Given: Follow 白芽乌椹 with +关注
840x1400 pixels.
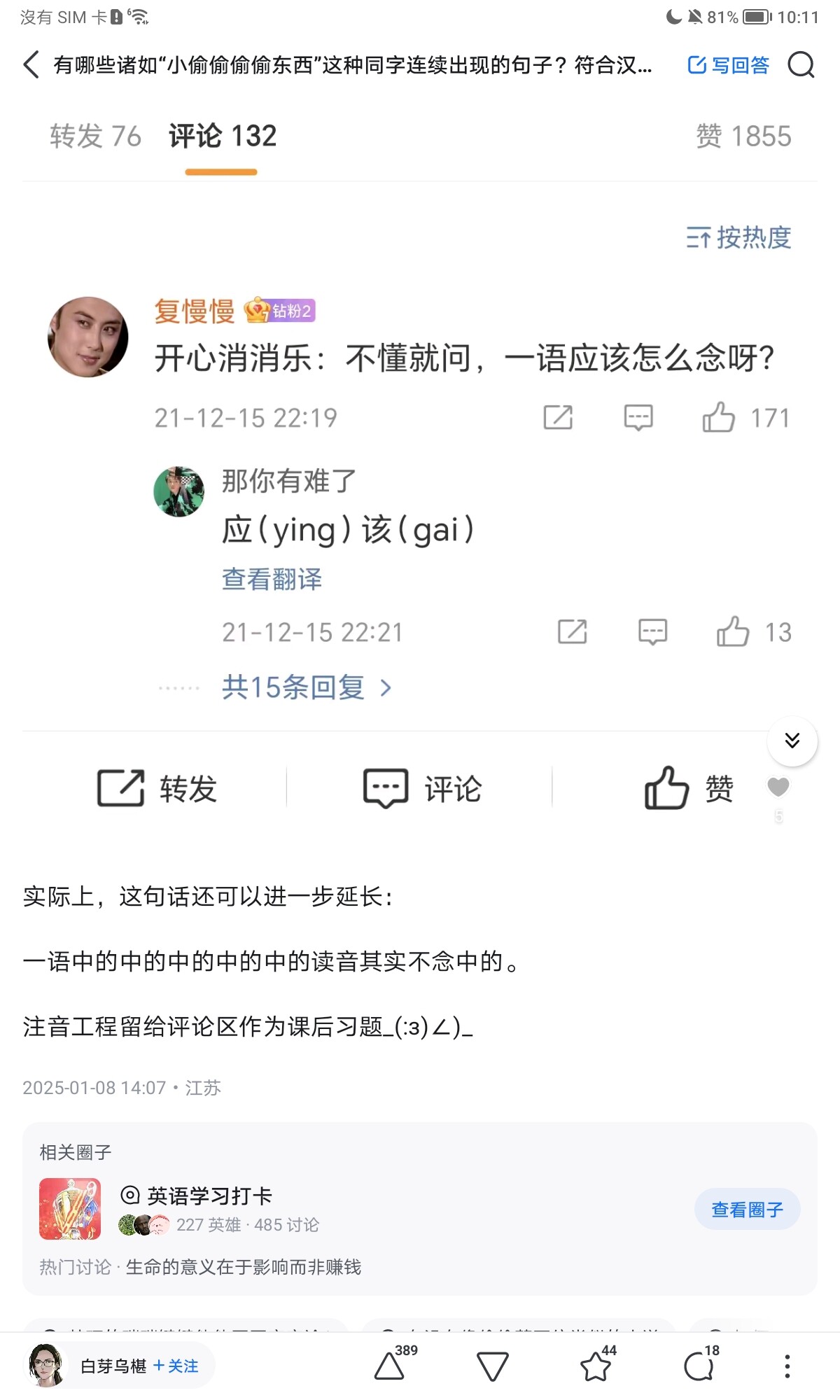Looking at the screenshot, I should point(176,1366).
